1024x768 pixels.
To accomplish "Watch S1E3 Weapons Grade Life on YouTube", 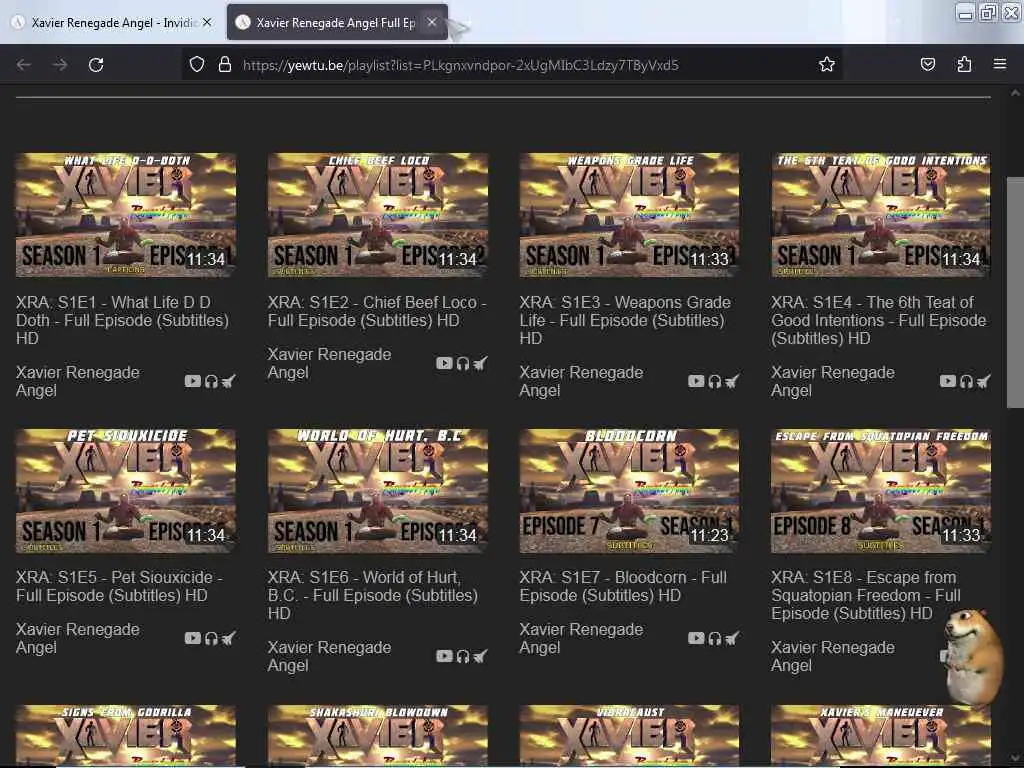I will [696, 381].
